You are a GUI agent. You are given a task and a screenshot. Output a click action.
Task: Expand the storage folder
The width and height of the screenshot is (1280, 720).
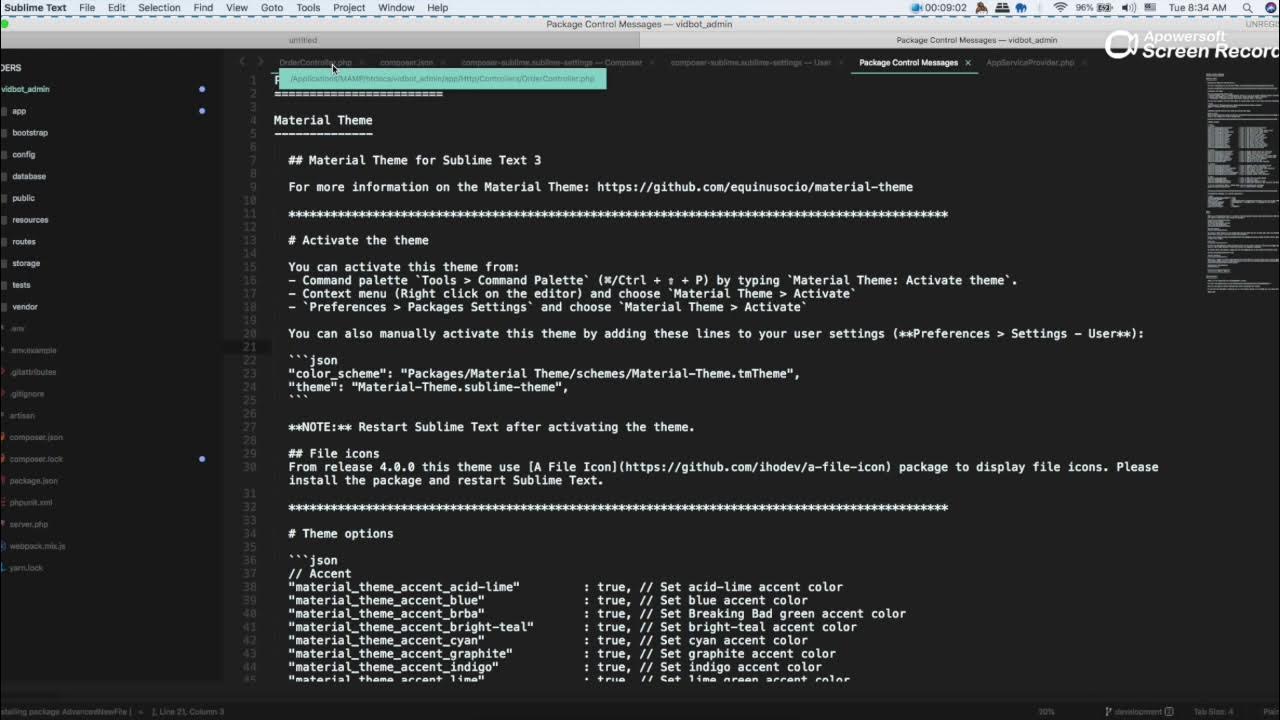[x=26, y=263]
